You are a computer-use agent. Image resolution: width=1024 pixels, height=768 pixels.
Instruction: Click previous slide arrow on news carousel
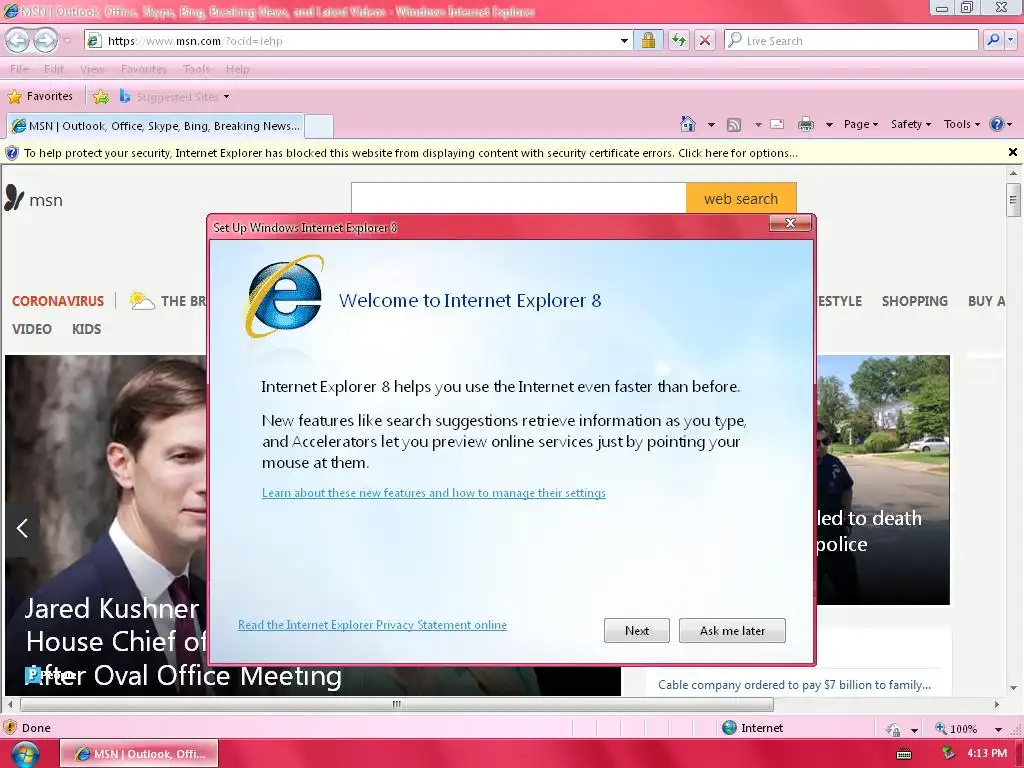[x=22, y=528]
